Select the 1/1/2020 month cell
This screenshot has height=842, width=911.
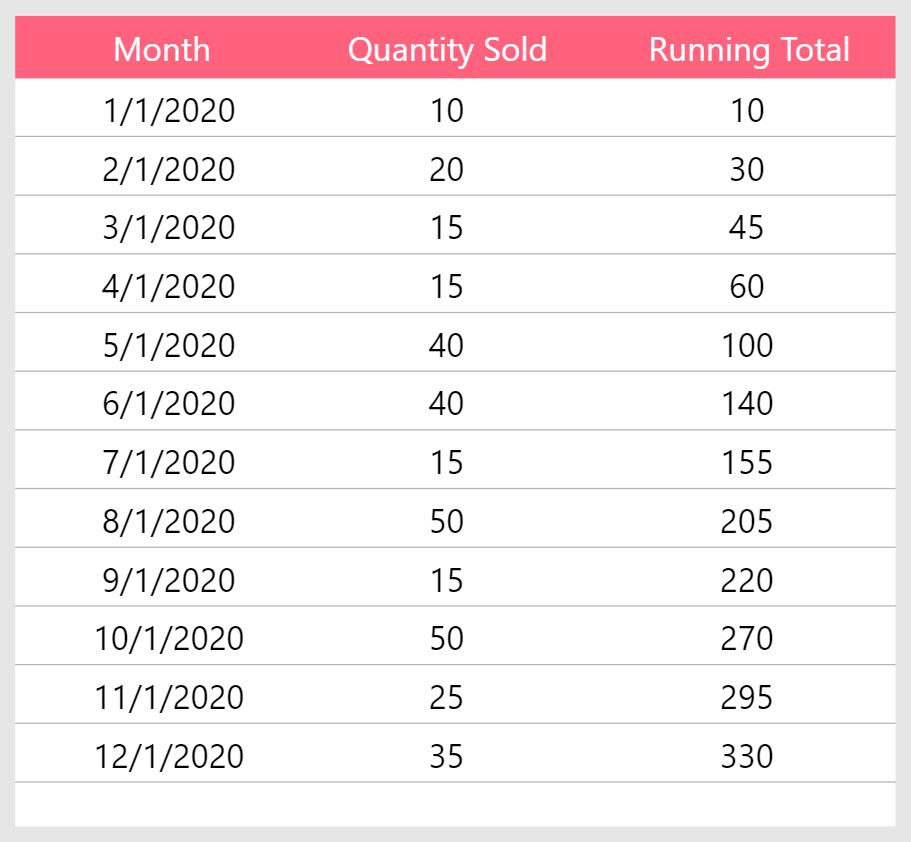[x=168, y=110]
